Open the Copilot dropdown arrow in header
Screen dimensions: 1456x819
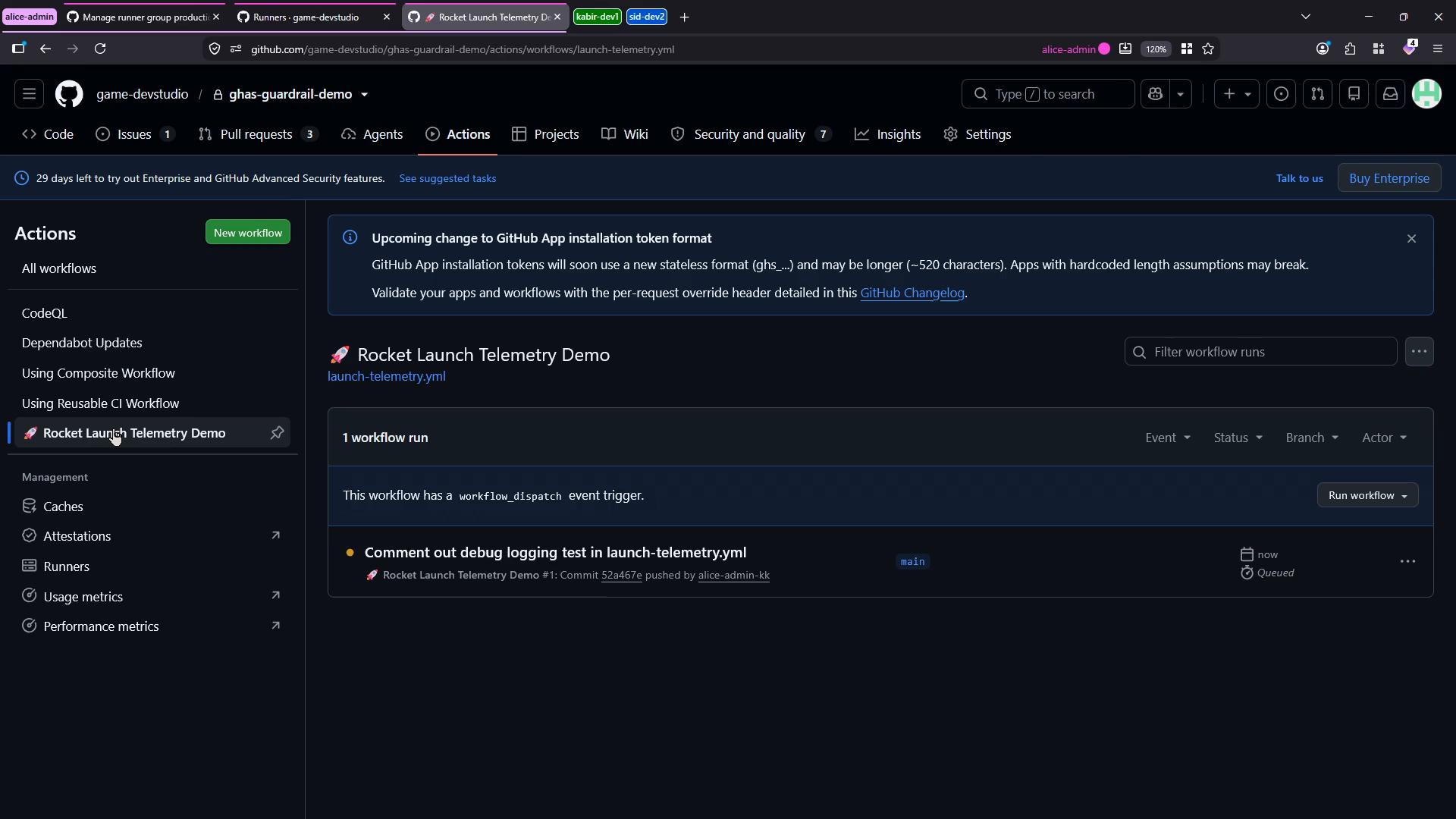tap(1181, 94)
